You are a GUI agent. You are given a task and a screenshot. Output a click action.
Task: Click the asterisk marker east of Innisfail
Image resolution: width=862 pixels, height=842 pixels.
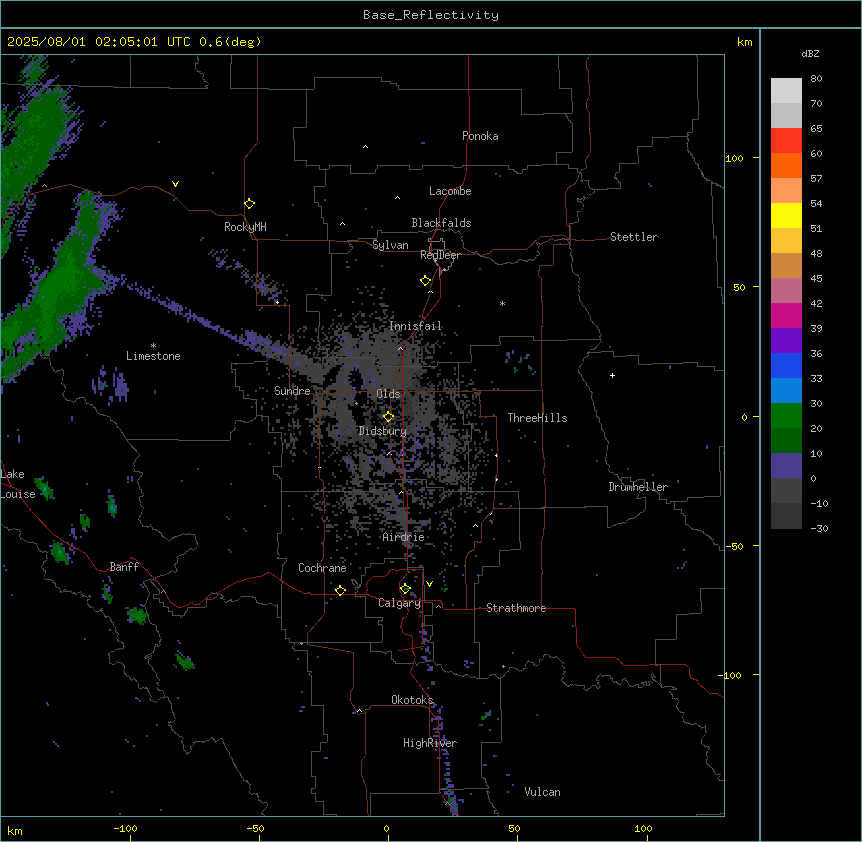point(502,303)
